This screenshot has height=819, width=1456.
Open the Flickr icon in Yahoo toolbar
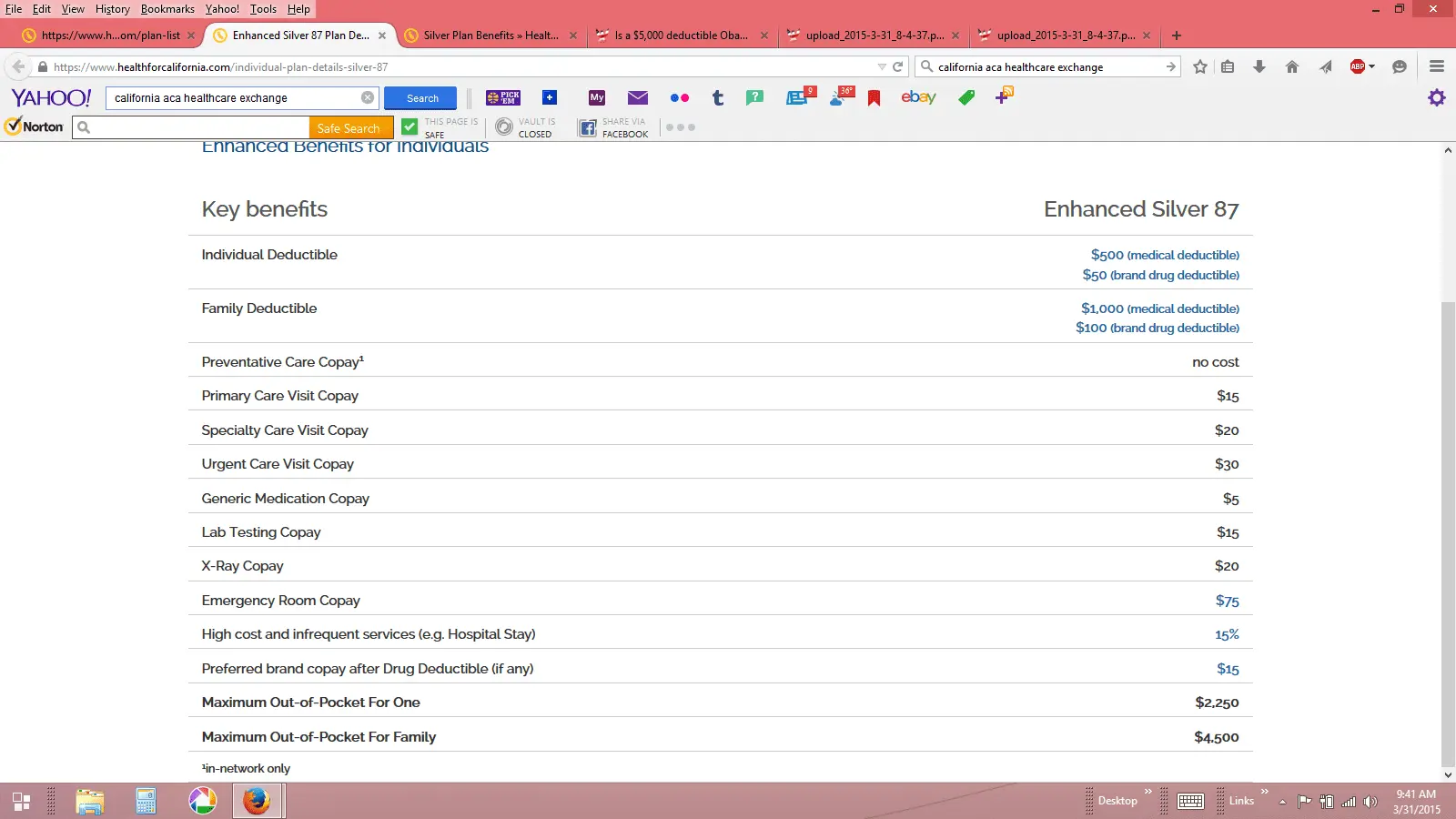(679, 97)
